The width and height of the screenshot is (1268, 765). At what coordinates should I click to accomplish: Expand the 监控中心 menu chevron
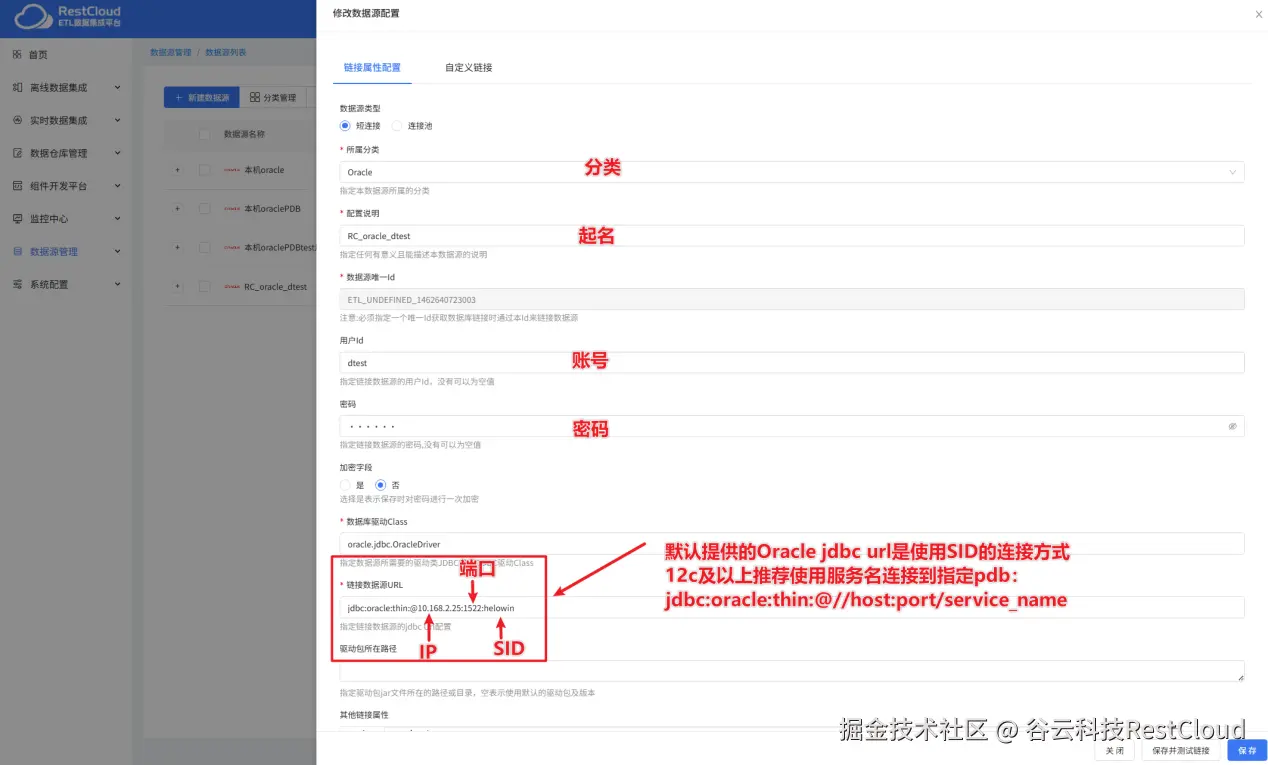117,218
